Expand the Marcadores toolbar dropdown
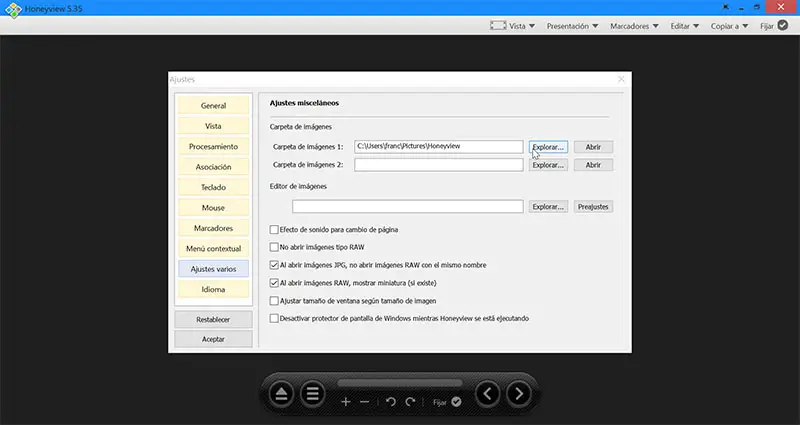 tap(634, 26)
